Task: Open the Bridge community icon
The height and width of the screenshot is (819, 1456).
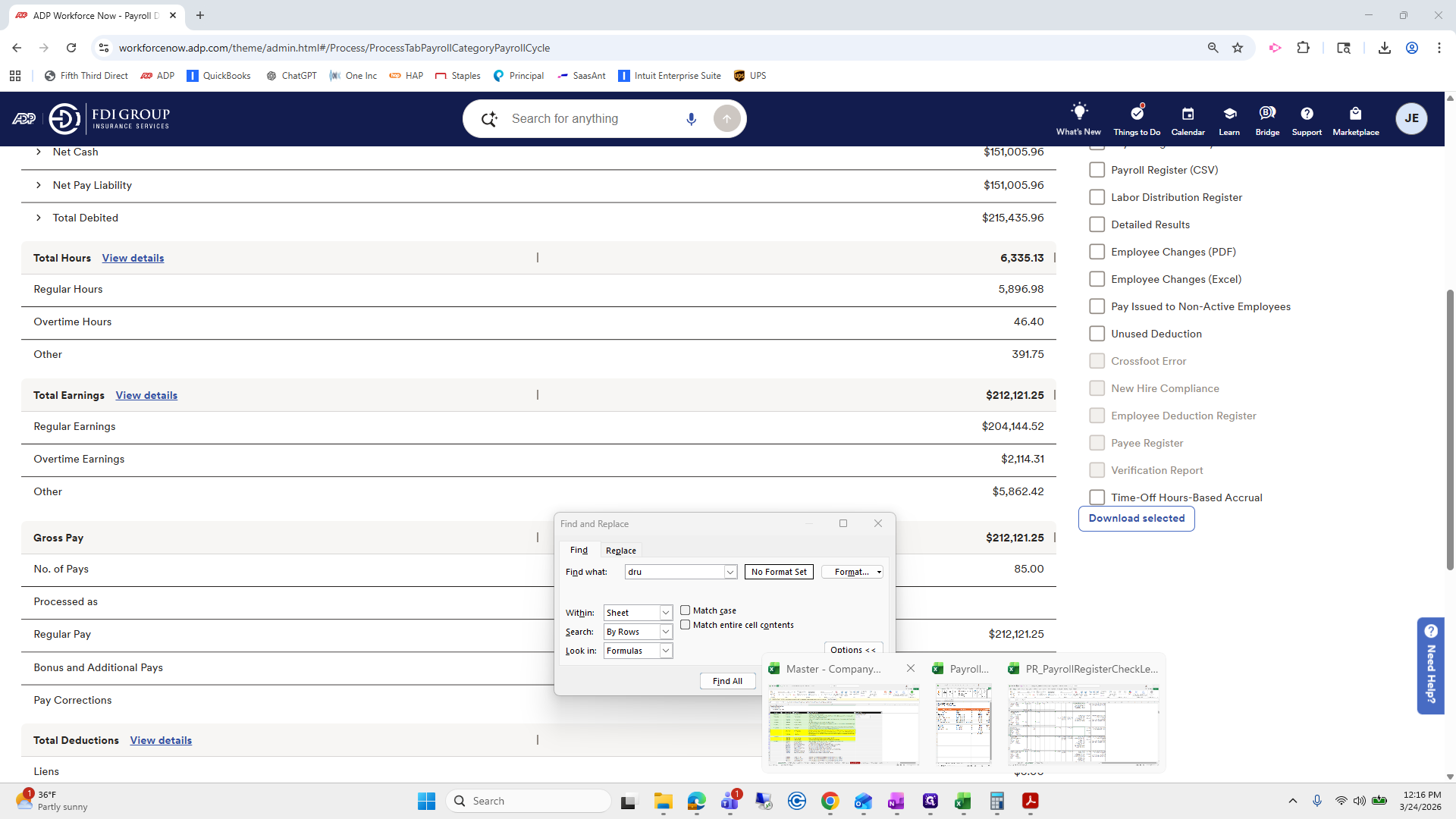Action: pyautogui.click(x=1267, y=114)
